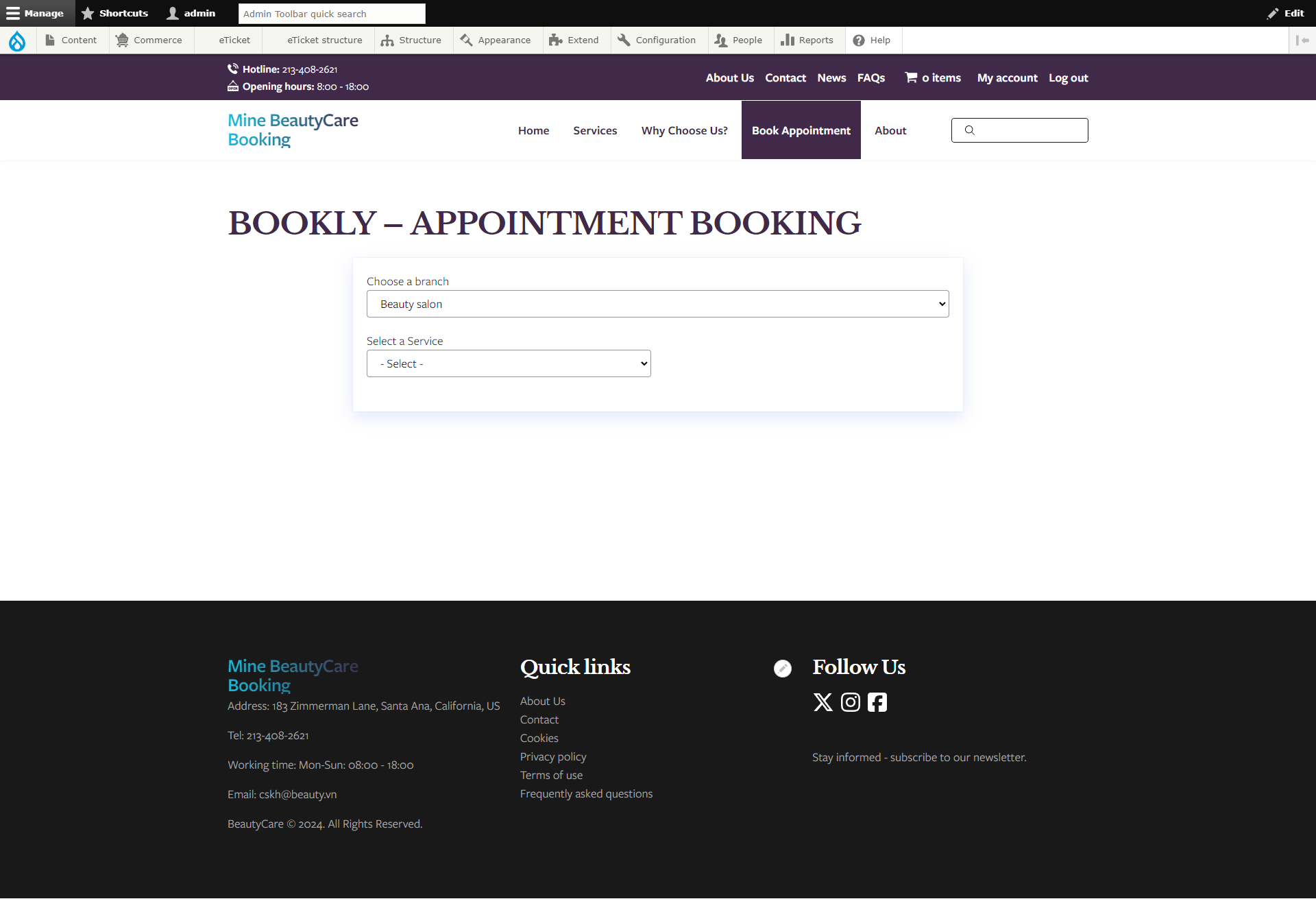Open the Privacy policy quick link
The height and width of the screenshot is (899, 1316).
coord(553,756)
